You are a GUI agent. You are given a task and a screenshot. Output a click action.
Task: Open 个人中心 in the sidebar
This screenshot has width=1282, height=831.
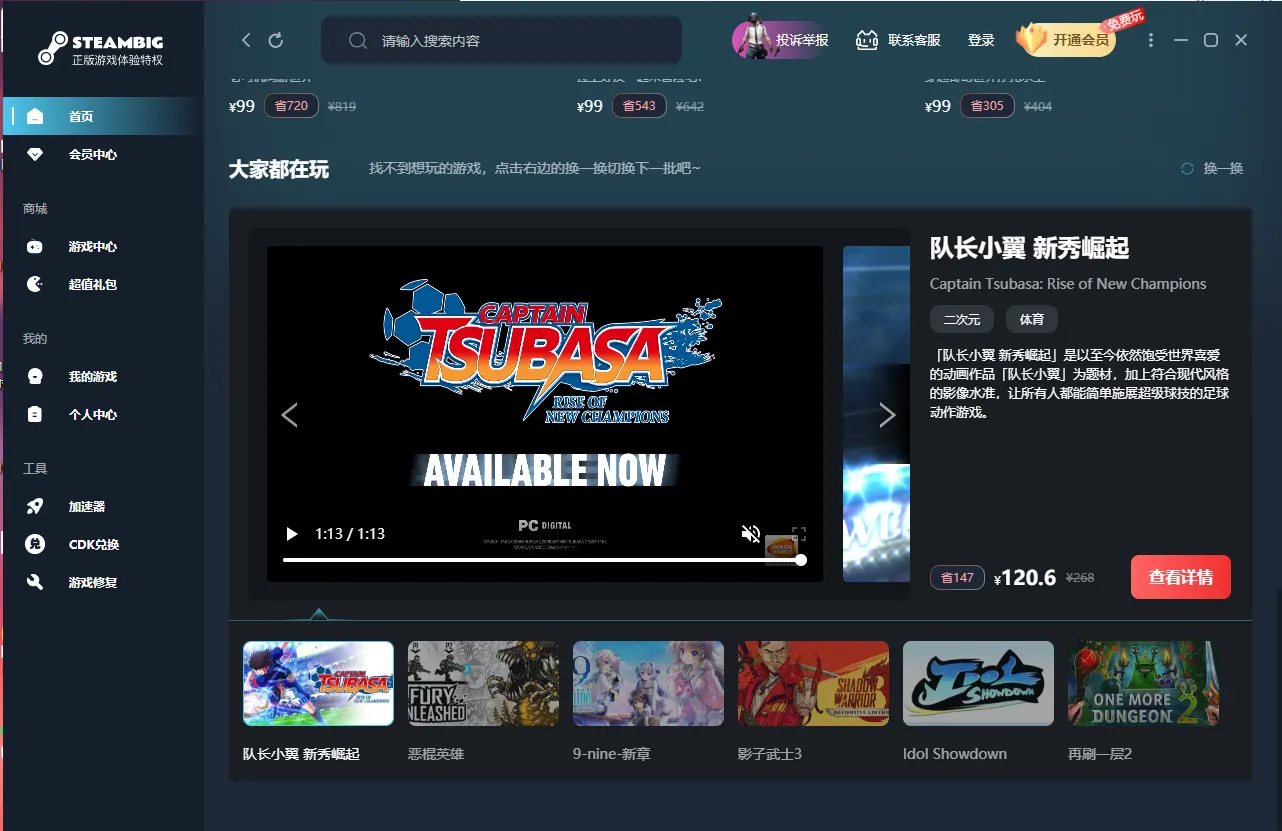point(102,414)
